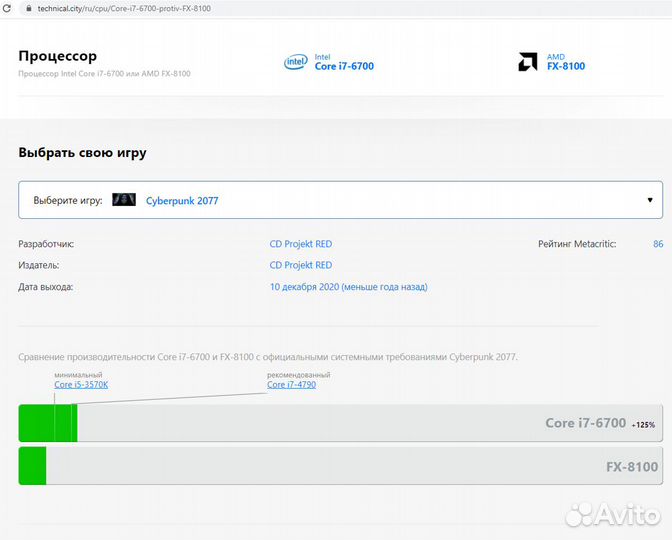Click the Cyberpunk 2077 game thumbnail

(x=124, y=200)
